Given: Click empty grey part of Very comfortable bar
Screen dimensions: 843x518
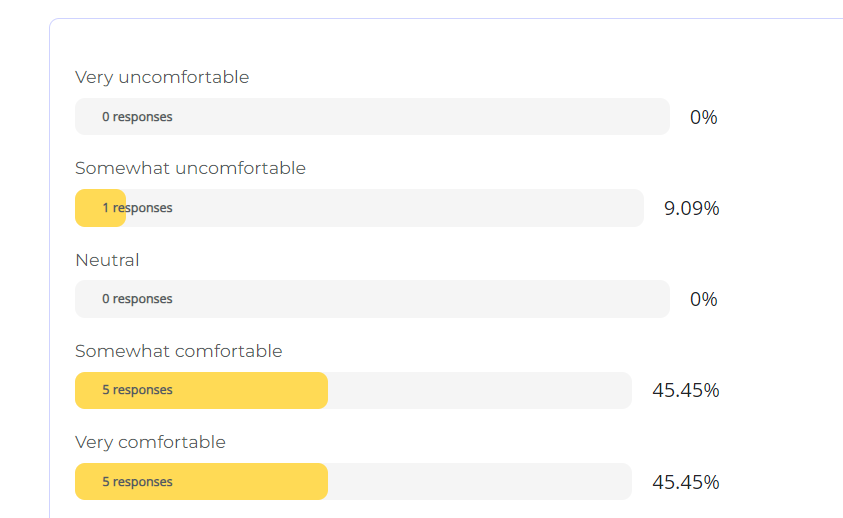Looking at the screenshot, I should pyautogui.click(x=480, y=482).
